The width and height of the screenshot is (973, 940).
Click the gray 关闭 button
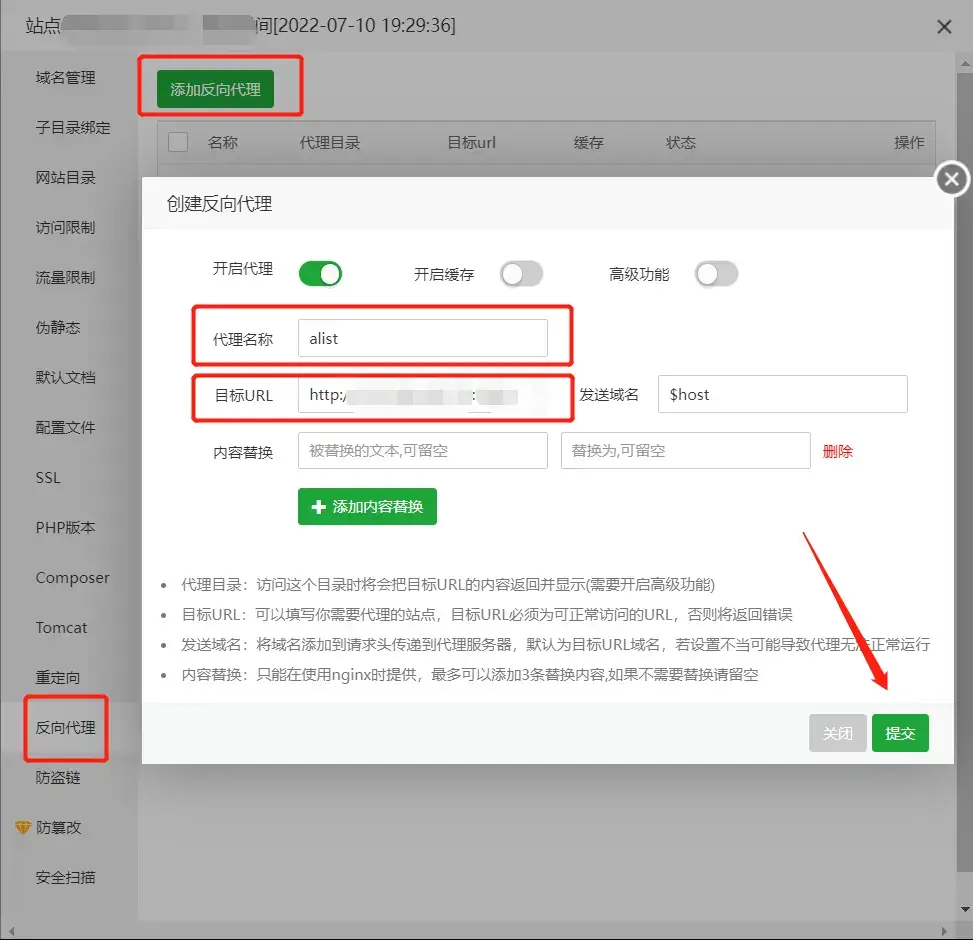(x=838, y=733)
